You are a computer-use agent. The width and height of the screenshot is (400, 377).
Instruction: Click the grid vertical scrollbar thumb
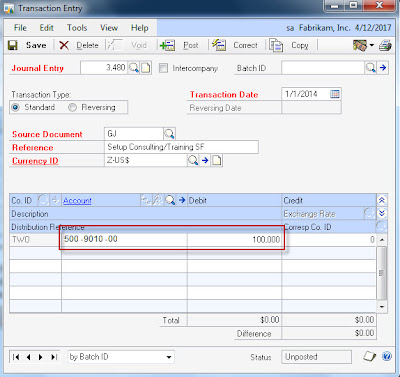coord(382,273)
